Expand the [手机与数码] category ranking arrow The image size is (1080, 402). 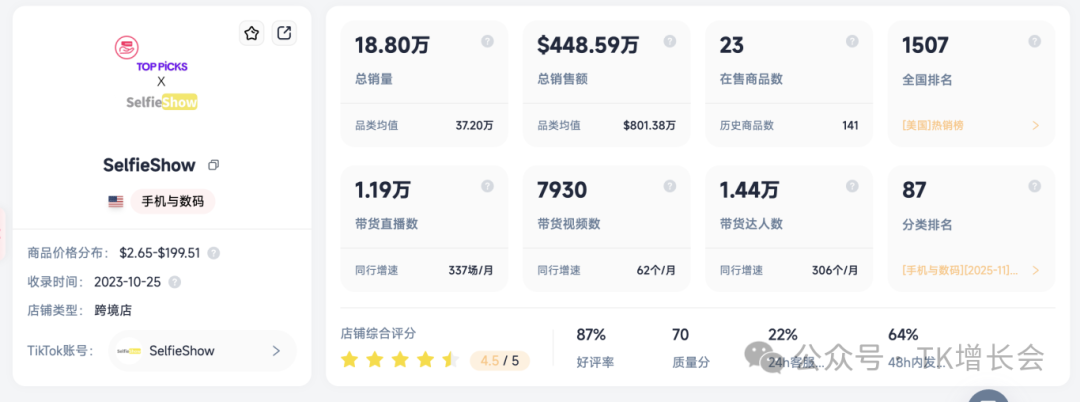(x=1035, y=270)
